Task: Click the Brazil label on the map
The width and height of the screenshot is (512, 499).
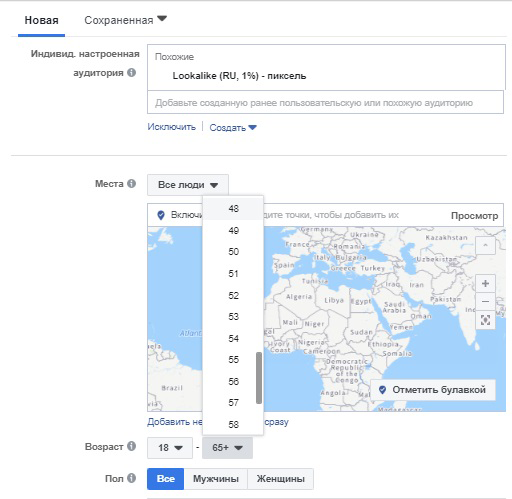Action: [172, 388]
